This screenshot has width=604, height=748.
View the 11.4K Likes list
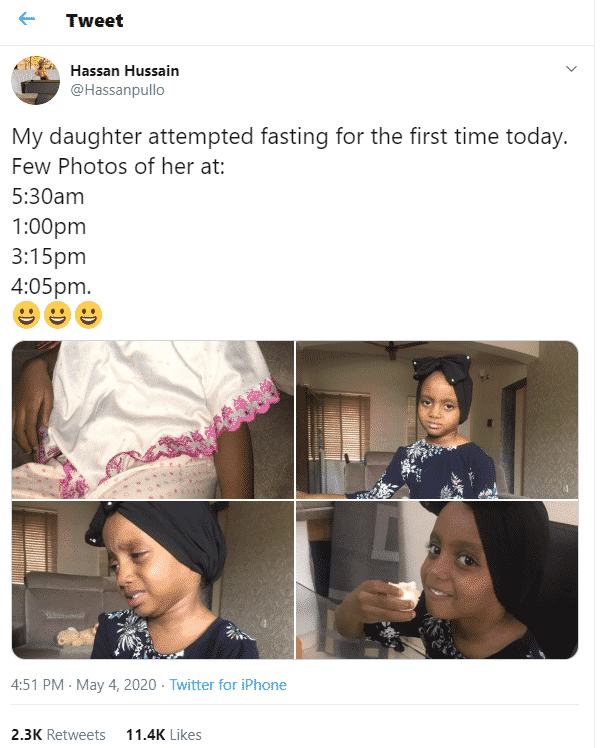(164, 735)
